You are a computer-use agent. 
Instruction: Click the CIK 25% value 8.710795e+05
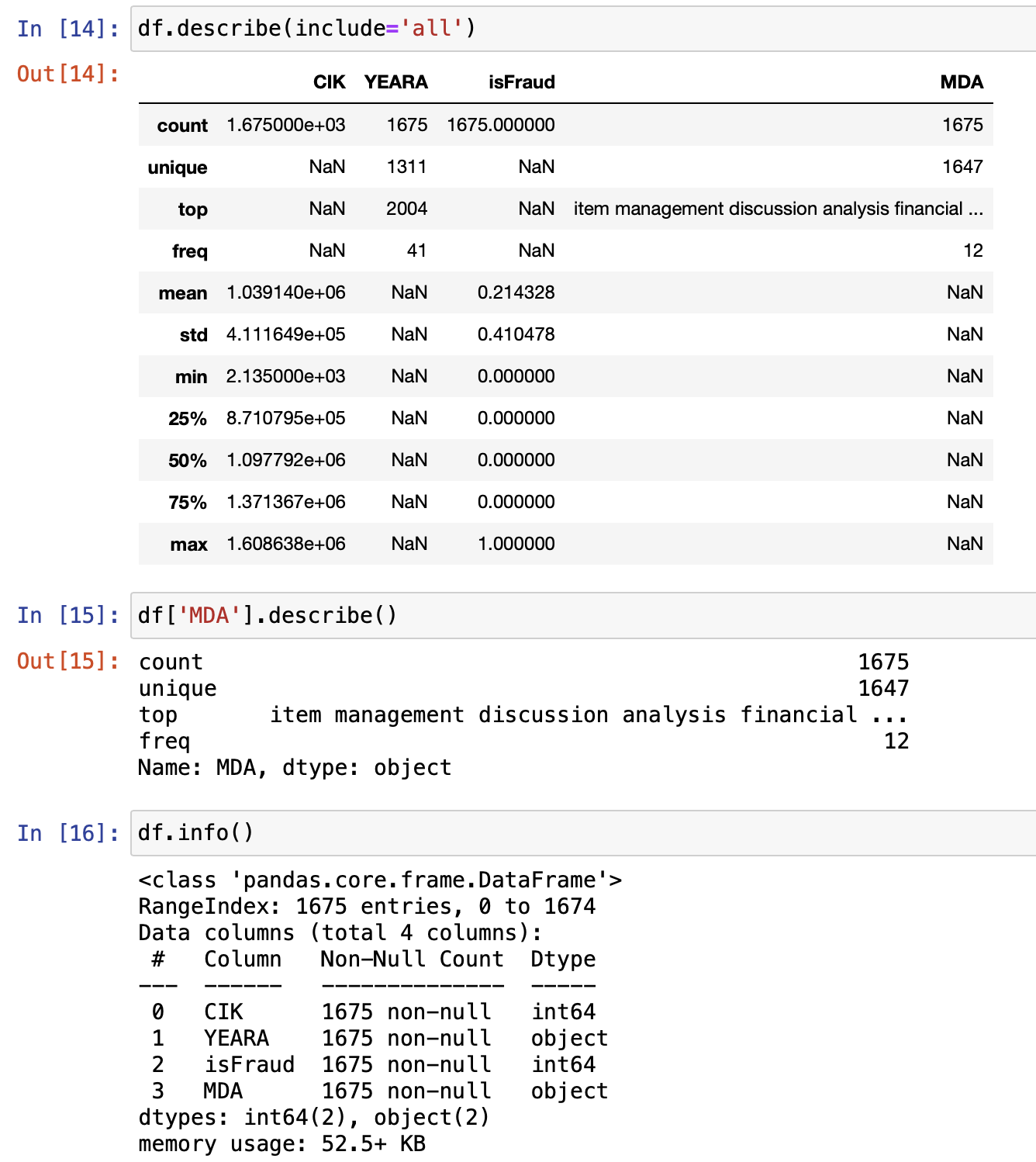click(x=286, y=418)
